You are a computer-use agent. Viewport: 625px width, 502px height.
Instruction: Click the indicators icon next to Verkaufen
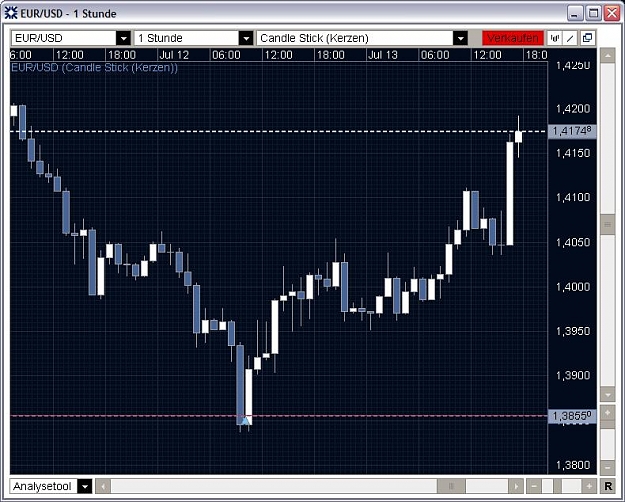pyautogui.click(x=554, y=38)
